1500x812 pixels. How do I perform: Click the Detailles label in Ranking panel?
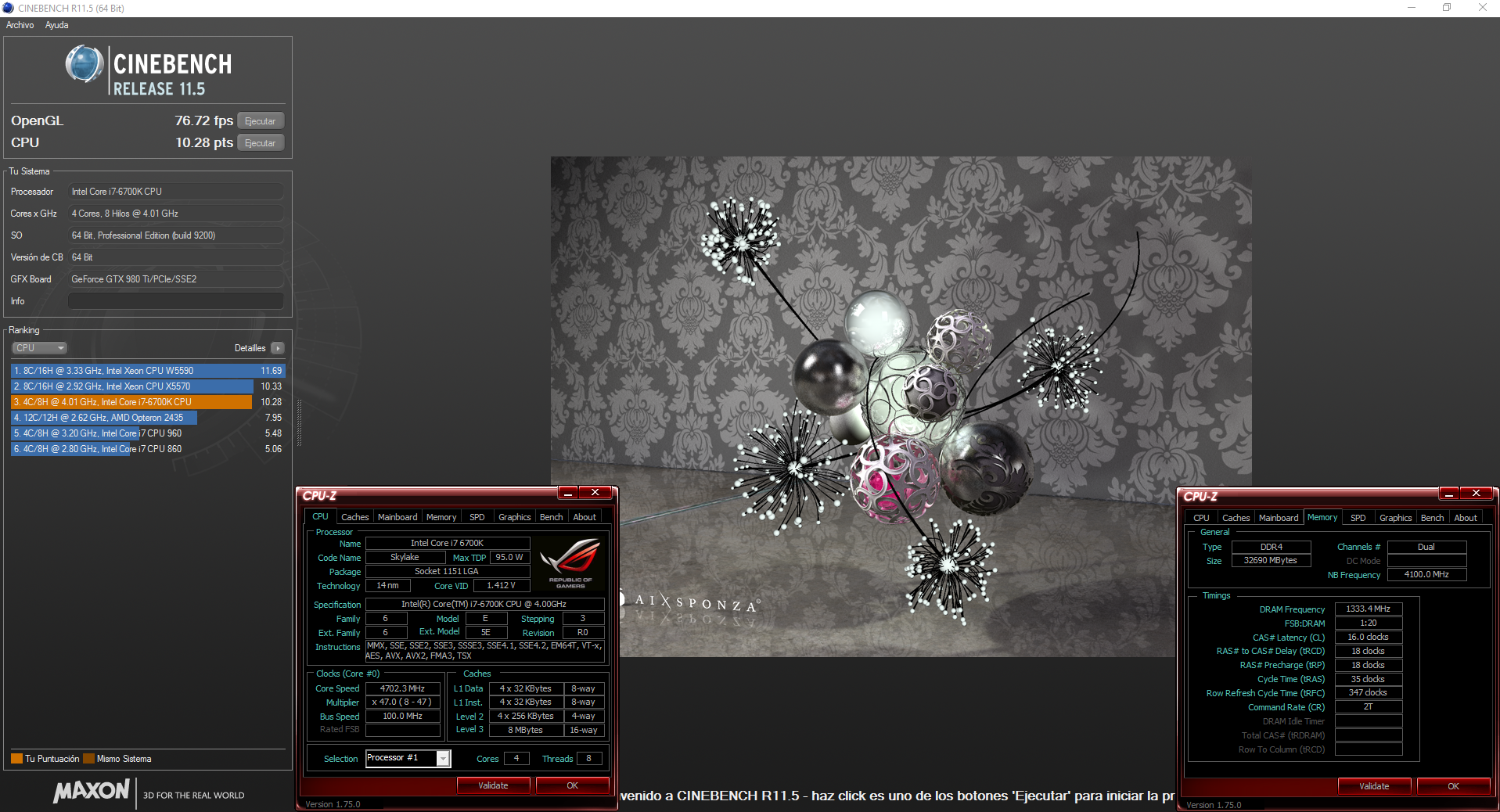250,348
